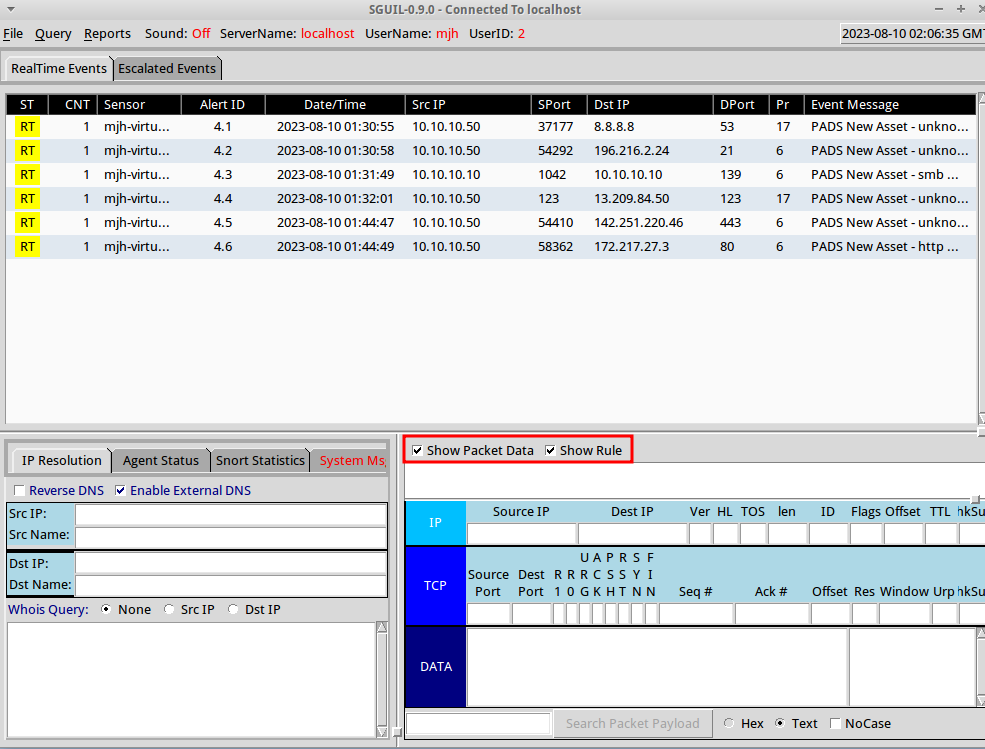This screenshot has width=985, height=749.
Task: Select destination IP 142.251.220.46
Action: pos(638,222)
